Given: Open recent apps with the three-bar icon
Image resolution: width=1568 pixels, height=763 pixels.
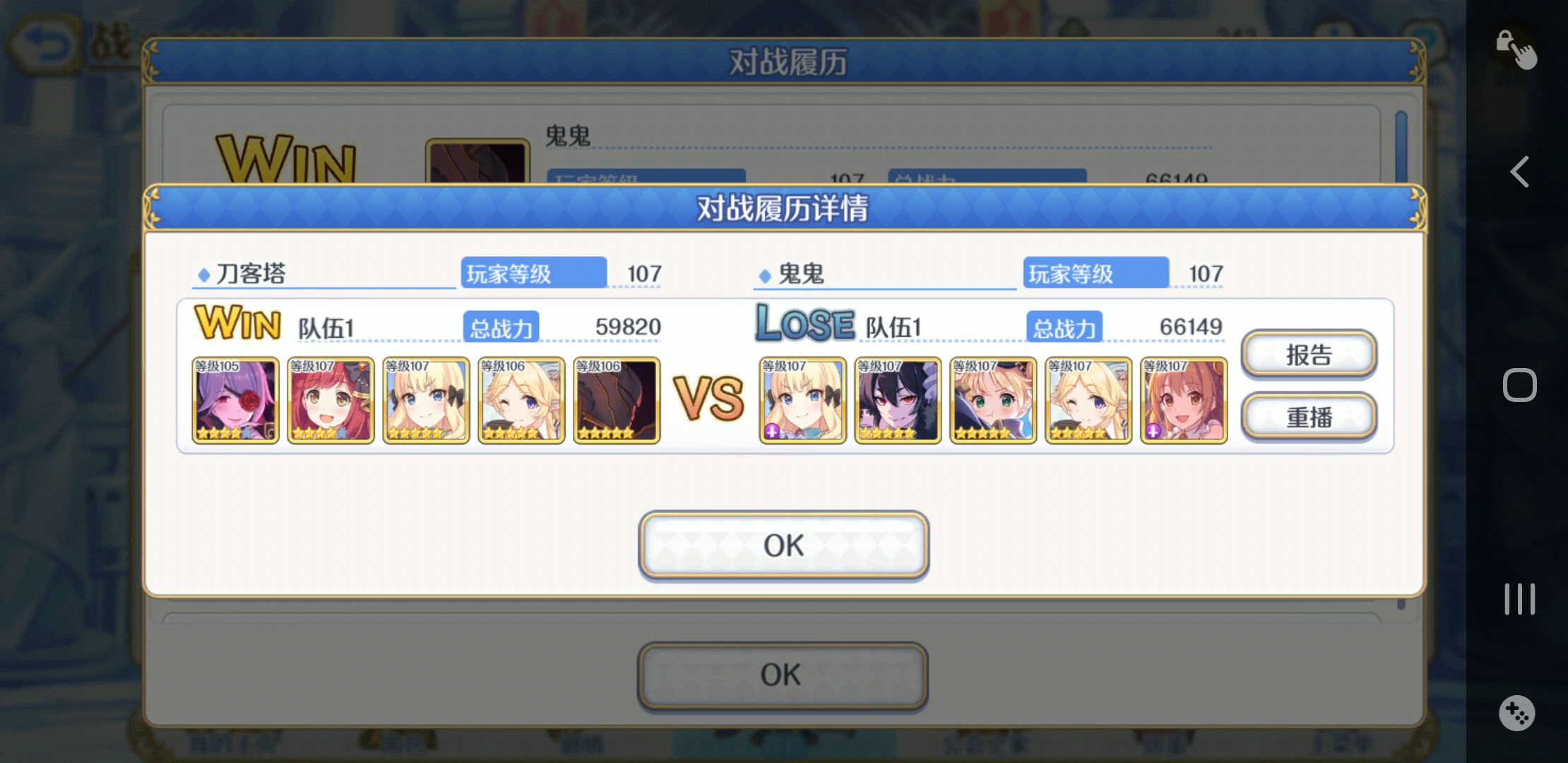Looking at the screenshot, I should click(1520, 599).
